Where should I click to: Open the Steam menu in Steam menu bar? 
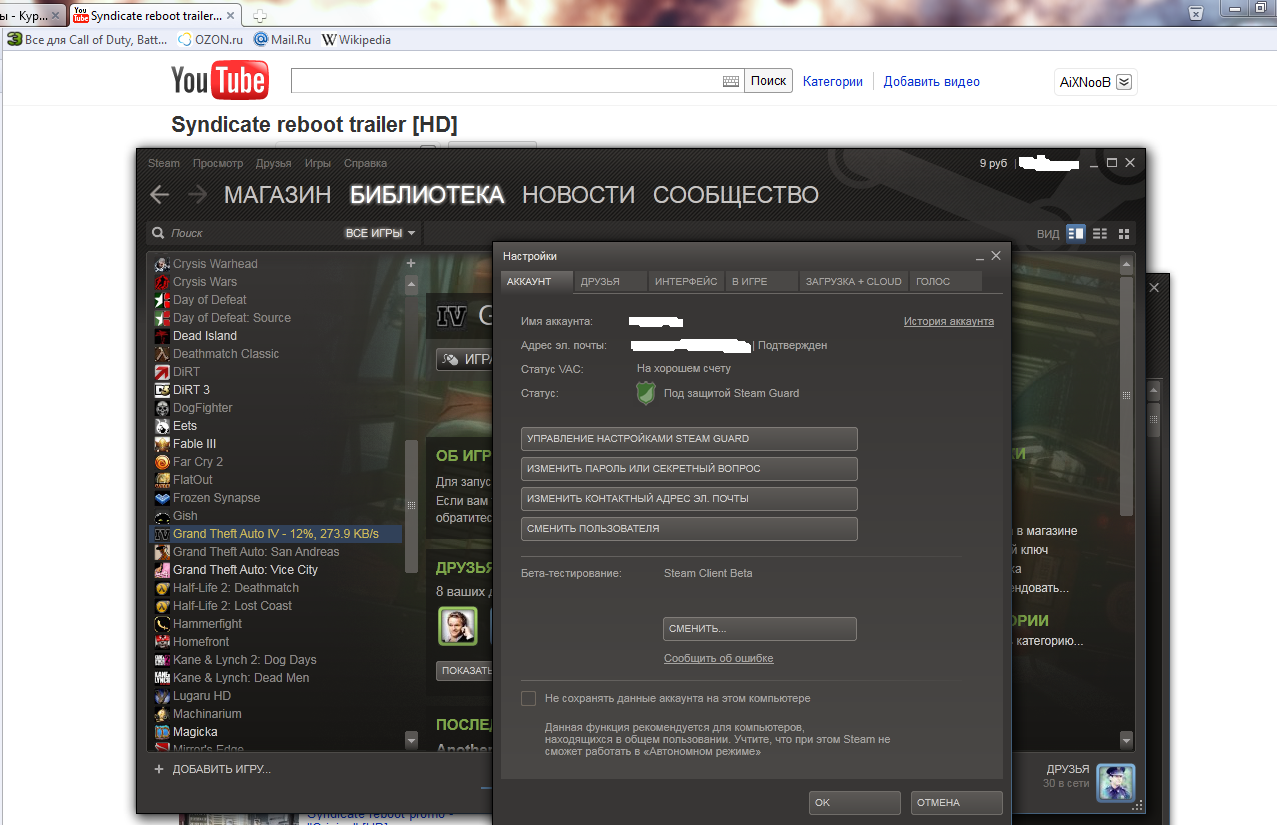(164, 163)
